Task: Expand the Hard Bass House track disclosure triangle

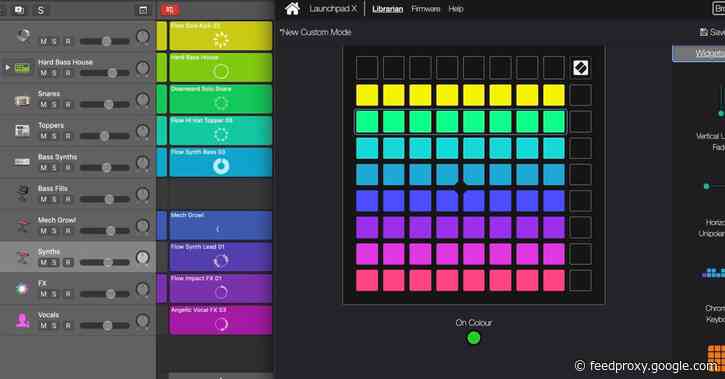Action: 7,67
